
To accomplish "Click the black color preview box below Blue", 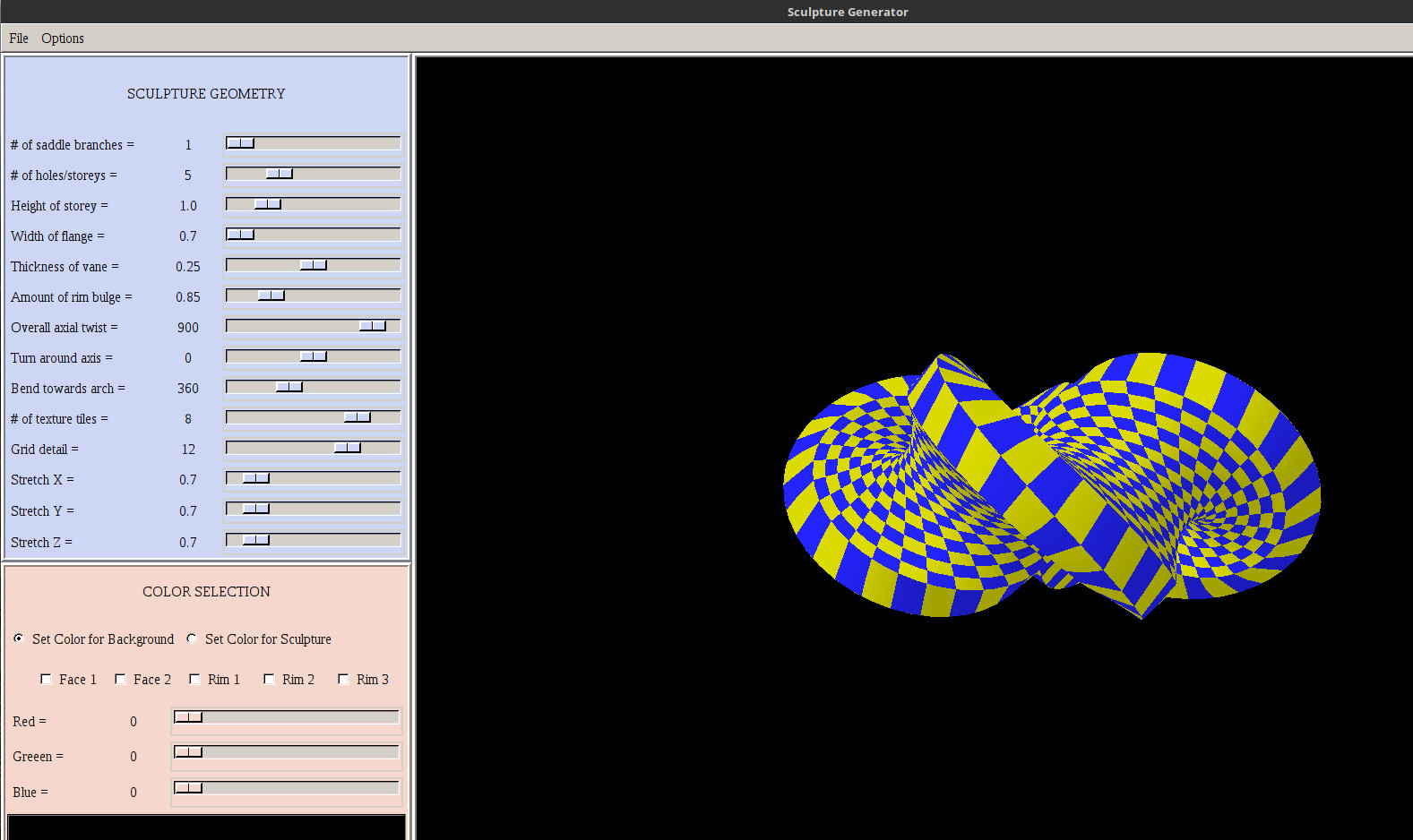I will 206,827.
